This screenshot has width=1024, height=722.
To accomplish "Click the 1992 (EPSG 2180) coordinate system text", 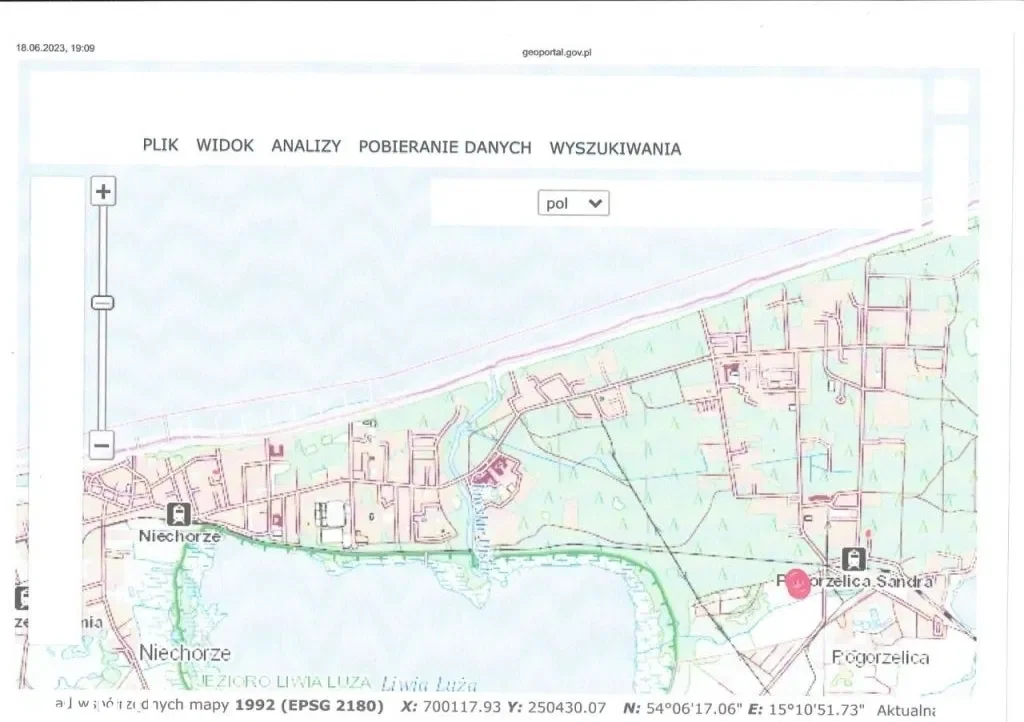I will coord(309,707).
